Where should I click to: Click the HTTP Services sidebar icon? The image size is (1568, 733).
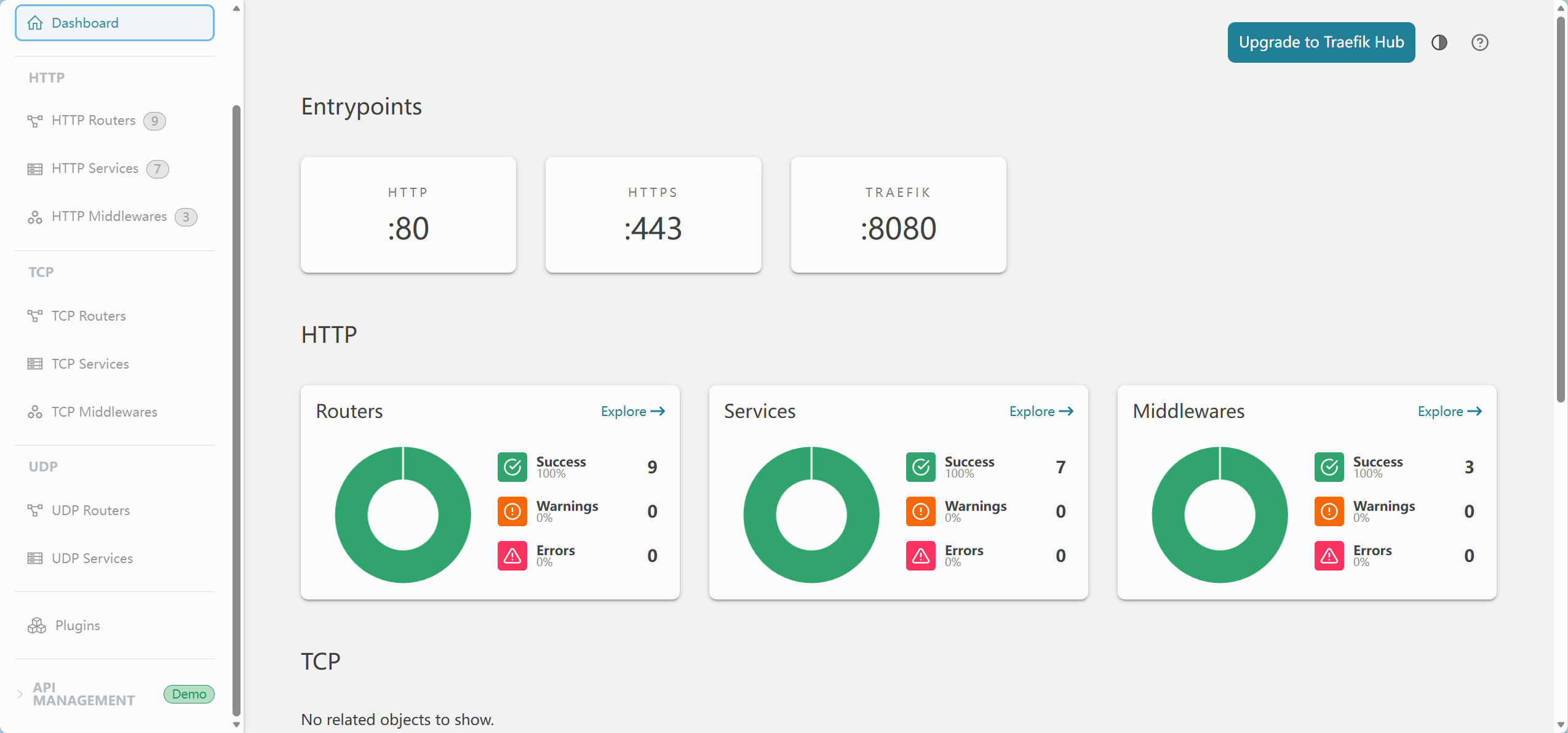point(35,169)
